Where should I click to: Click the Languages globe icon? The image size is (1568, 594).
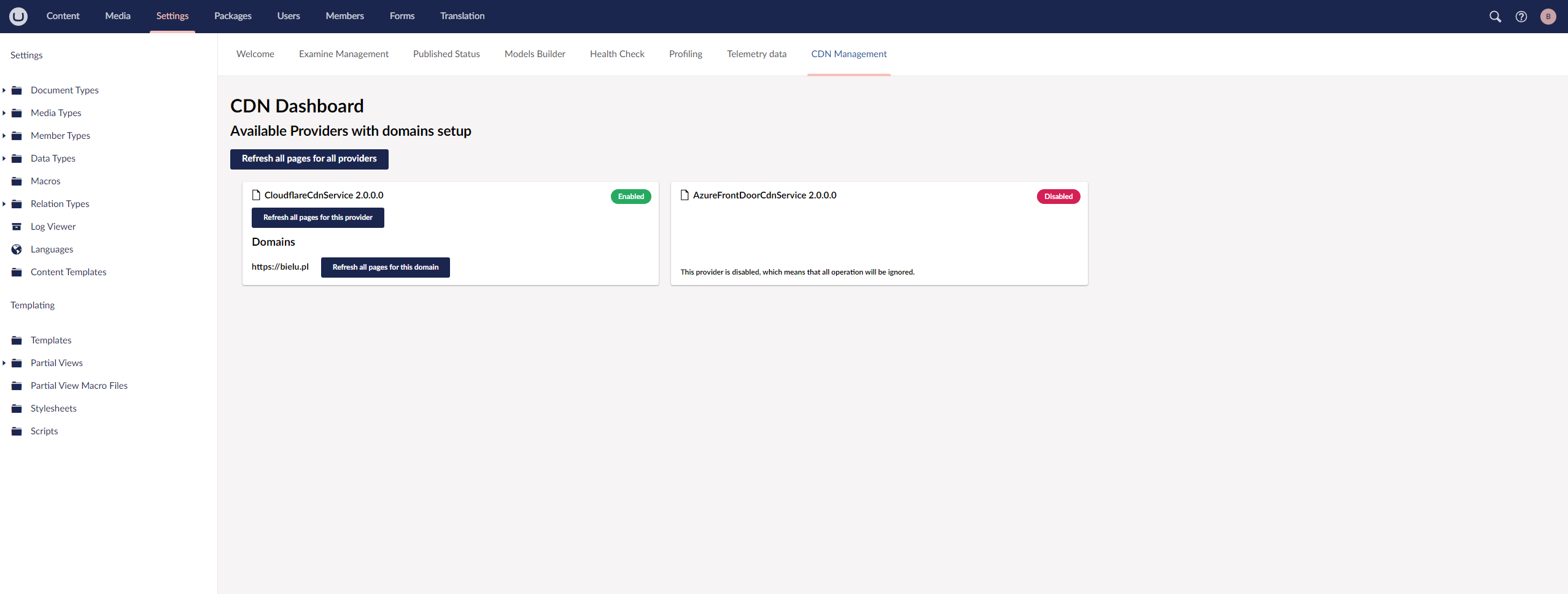[x=17, y=249]
